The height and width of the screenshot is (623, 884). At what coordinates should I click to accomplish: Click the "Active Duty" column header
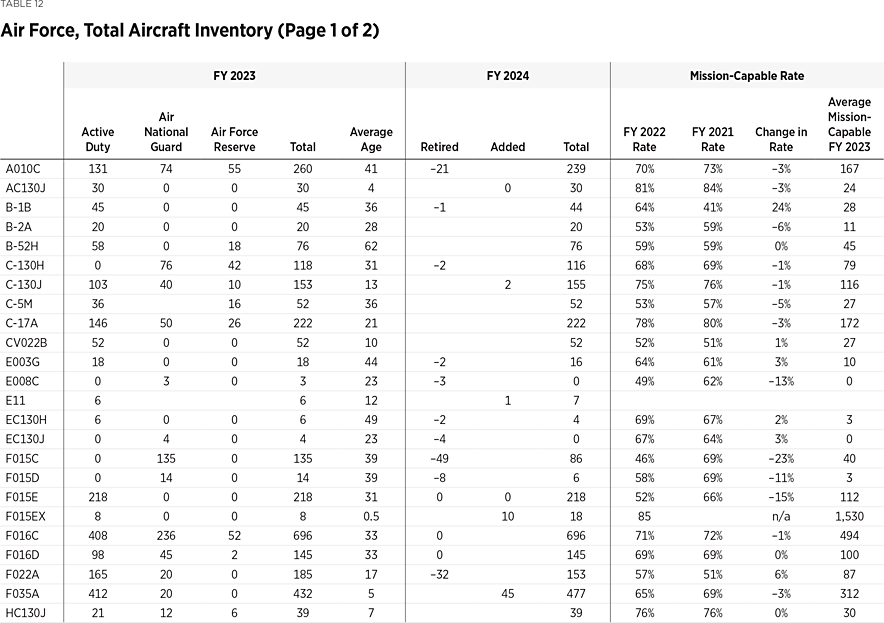pyautogui.click(x=98, y=139)
